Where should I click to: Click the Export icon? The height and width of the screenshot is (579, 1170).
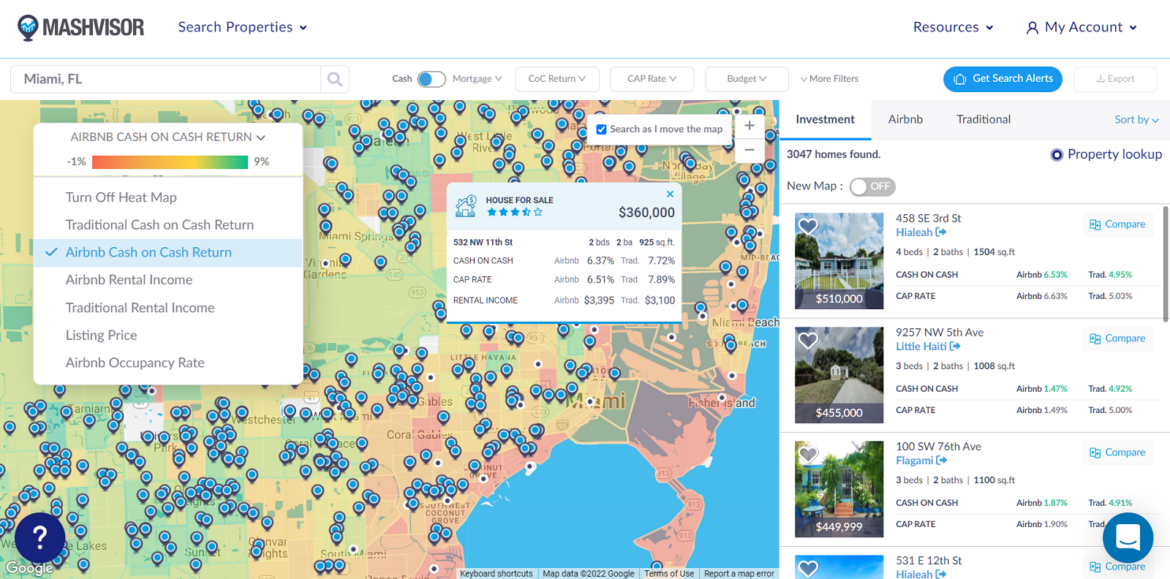[1114, 78]
